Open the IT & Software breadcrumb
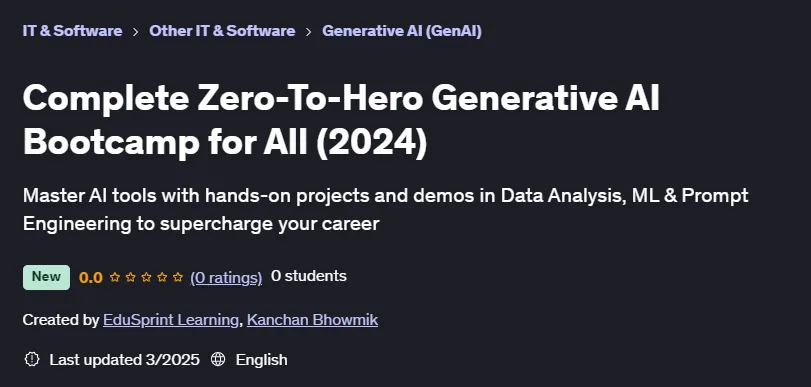The height and width of the screenshot is (387, 811). click(x=72, y=31)
